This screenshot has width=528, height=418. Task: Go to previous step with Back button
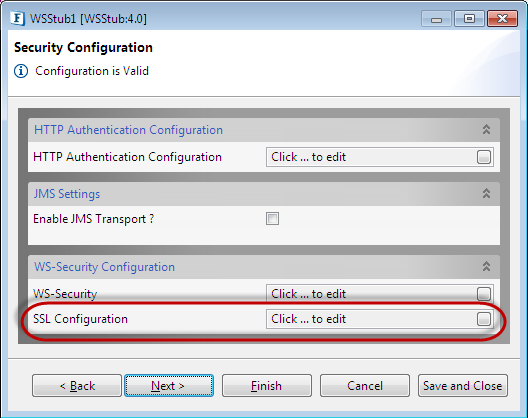(77, 386)
